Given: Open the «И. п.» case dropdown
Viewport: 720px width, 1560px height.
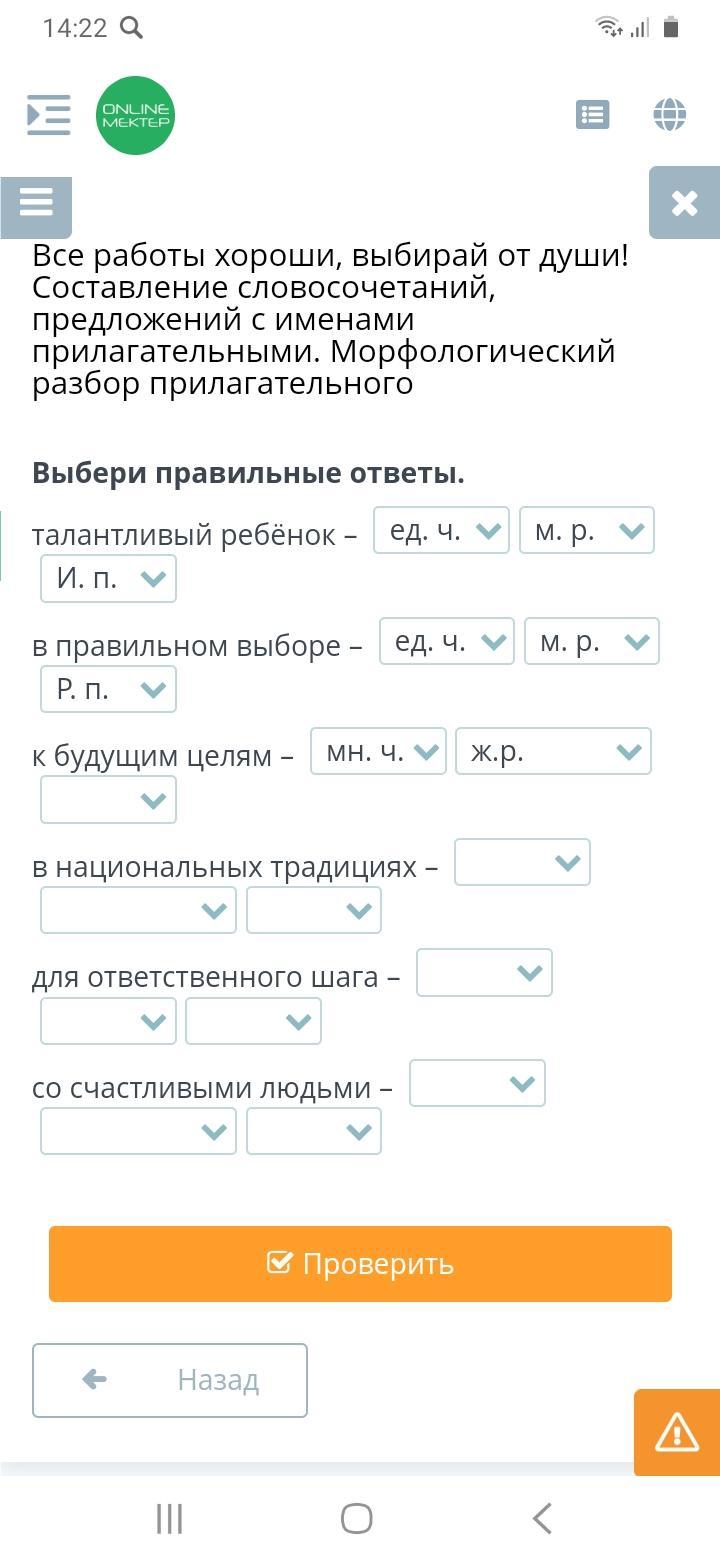Looking at the screenshot, I should [x=108, y=579].
